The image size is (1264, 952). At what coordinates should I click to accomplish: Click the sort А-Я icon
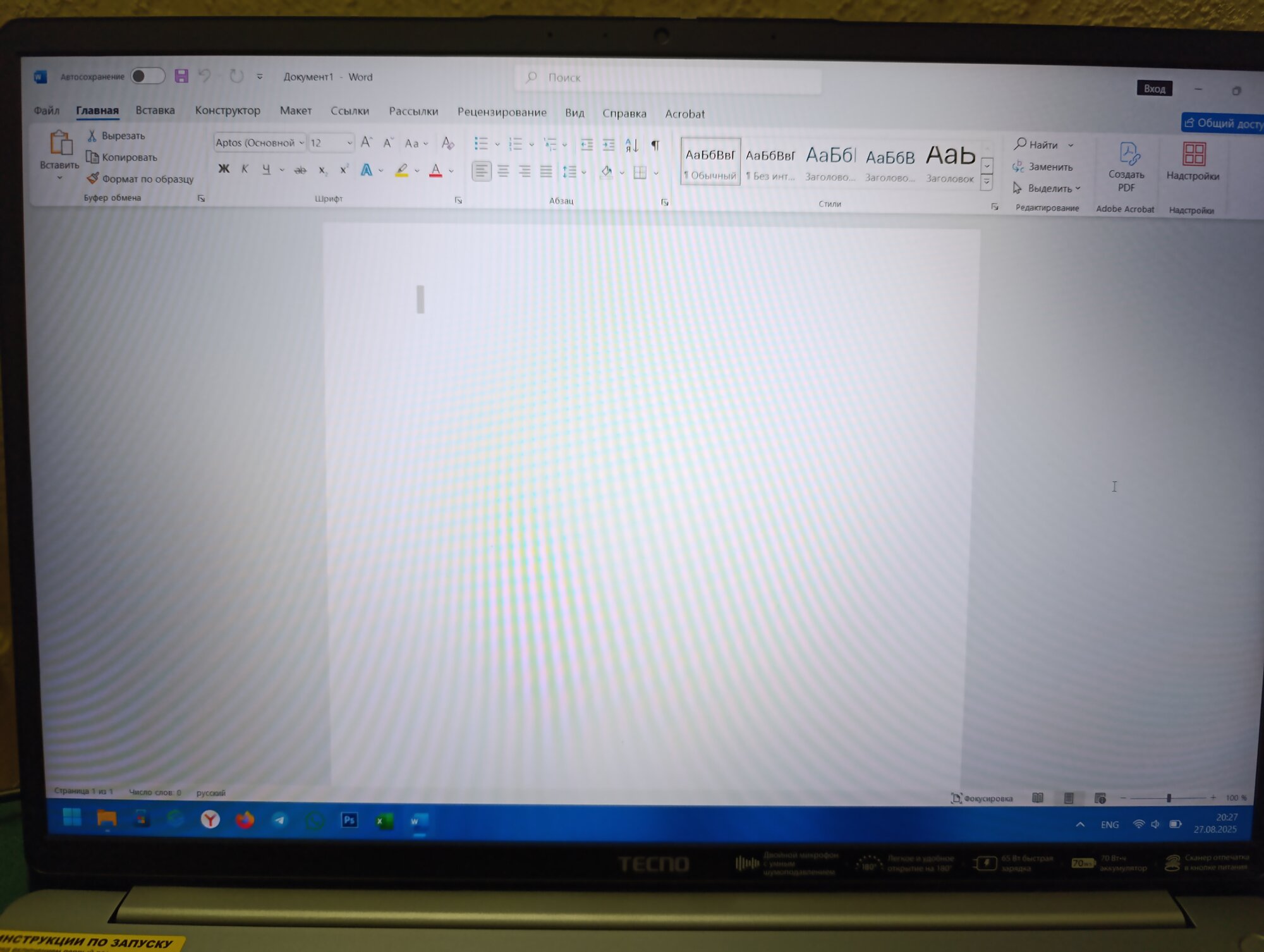[631, 145]
